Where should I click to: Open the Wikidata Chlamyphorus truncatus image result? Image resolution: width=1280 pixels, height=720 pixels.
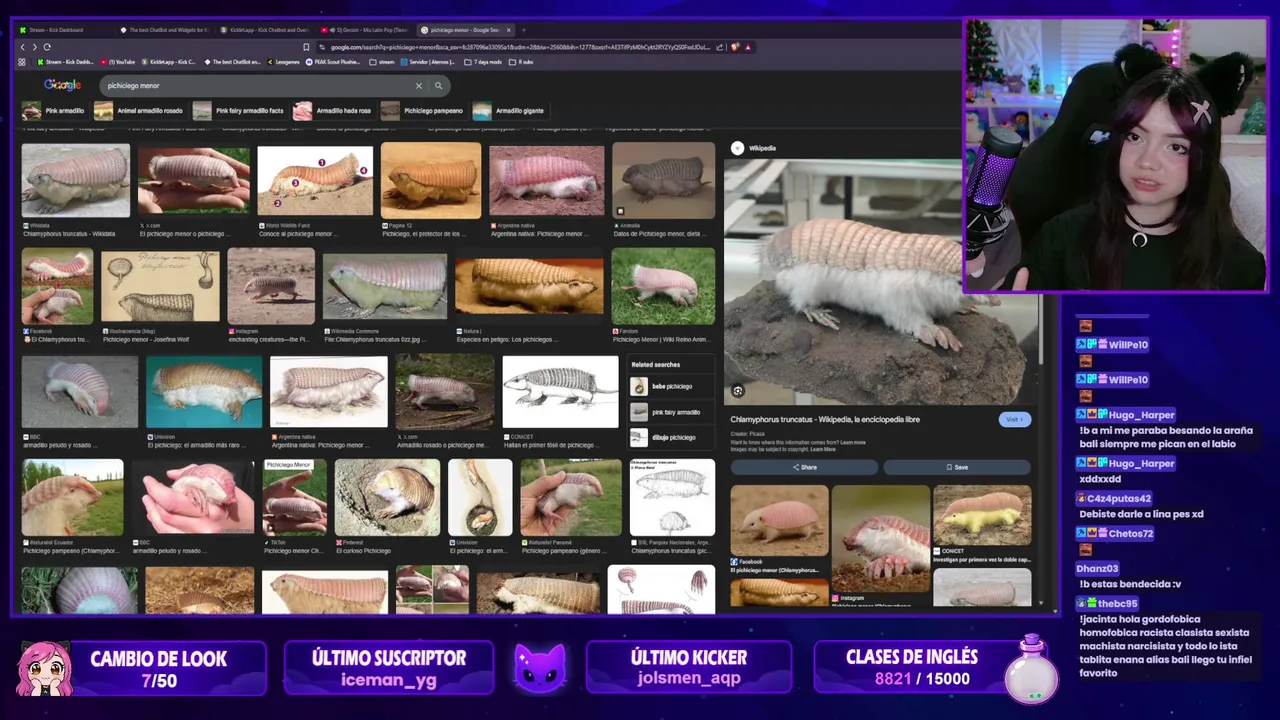(76, 181)
